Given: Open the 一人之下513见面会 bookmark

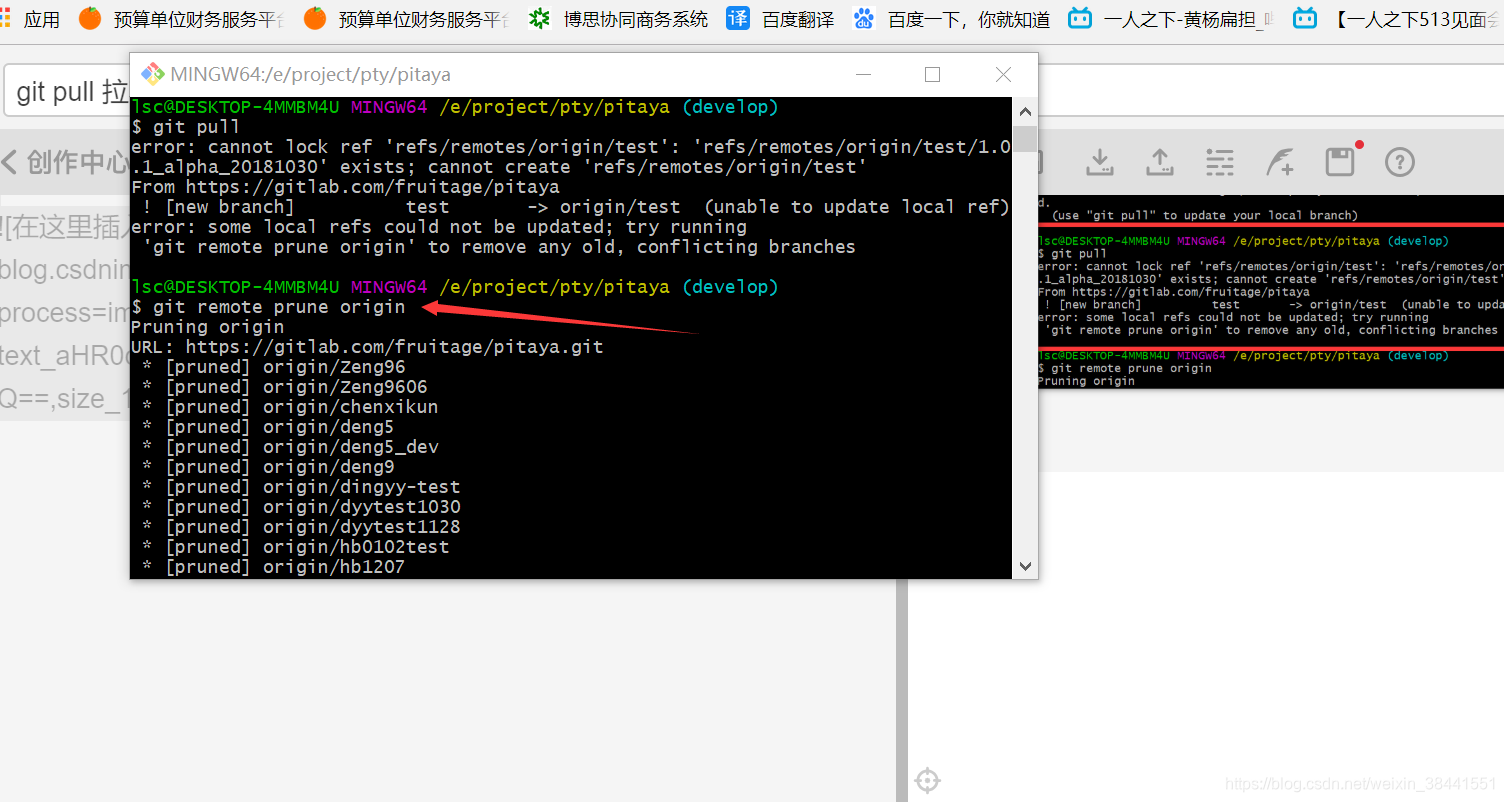Looking at the screenshot, I should click(1398, 19).
